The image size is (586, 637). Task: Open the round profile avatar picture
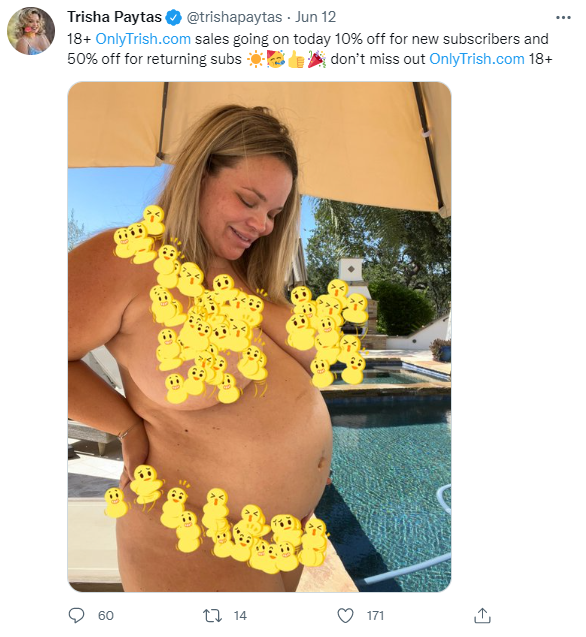pos(31,31)
